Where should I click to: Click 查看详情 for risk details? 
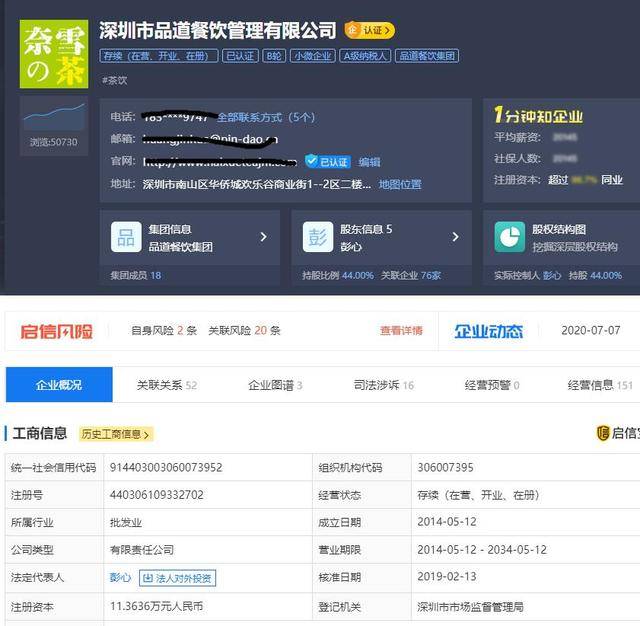pos(401,331)
